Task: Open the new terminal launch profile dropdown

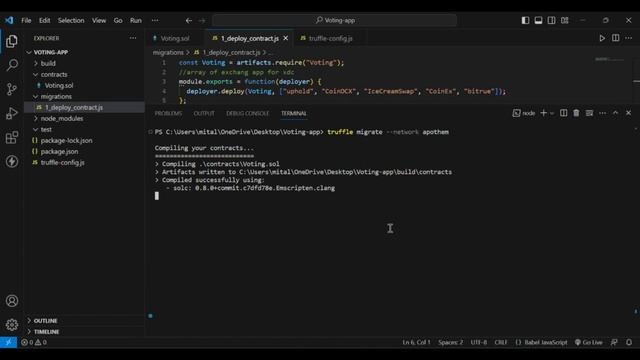Action: click(552, 113)
